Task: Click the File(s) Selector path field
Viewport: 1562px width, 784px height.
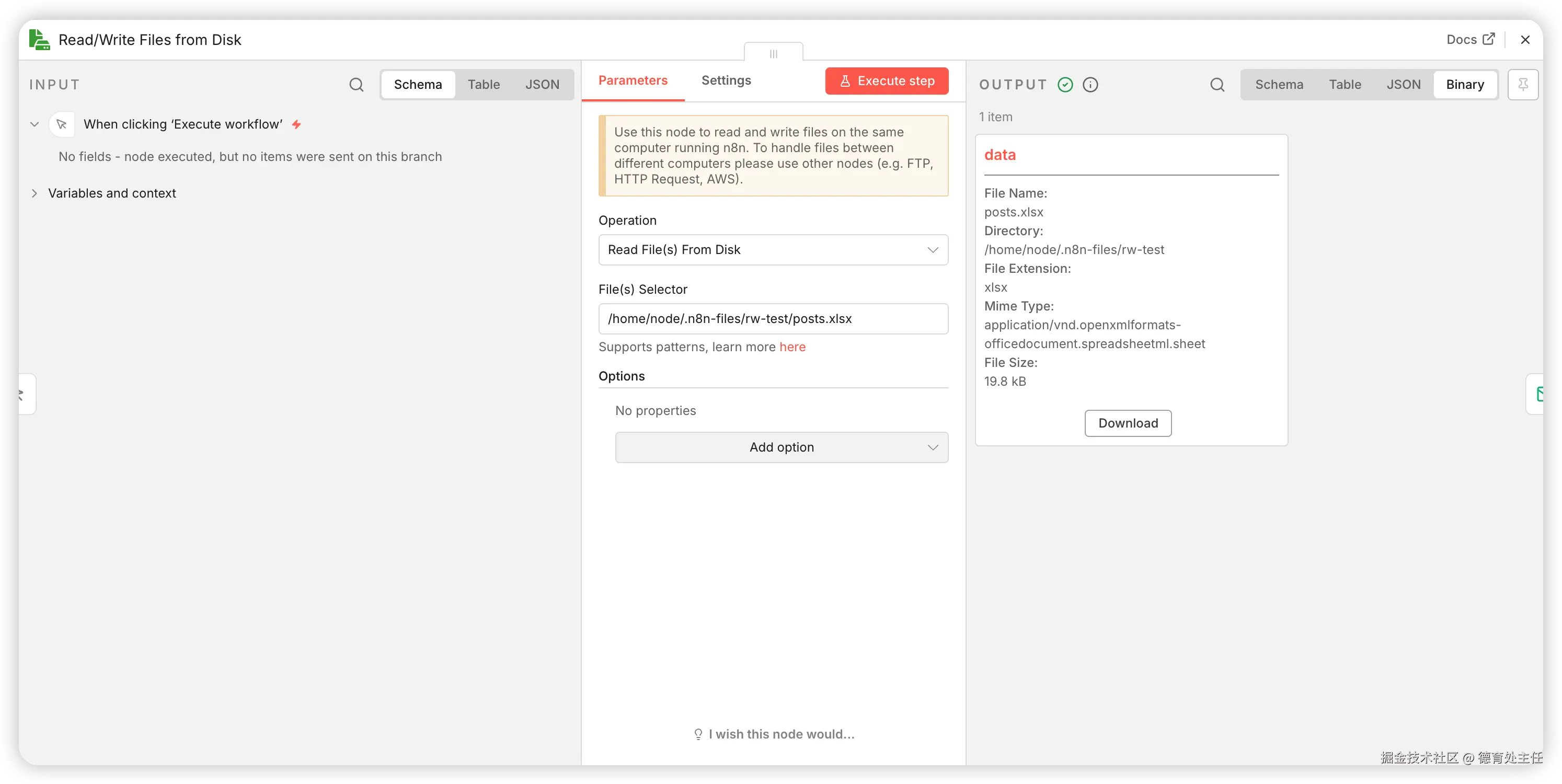Action: click(x=773, y=319)
